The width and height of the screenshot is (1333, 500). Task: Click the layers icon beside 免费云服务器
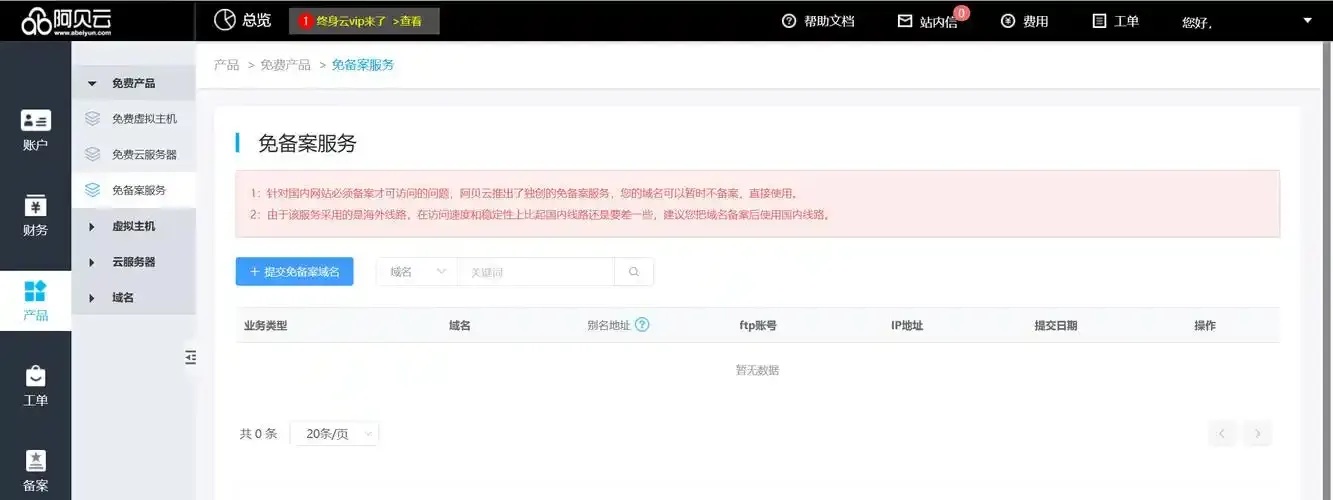click(92, 154)
